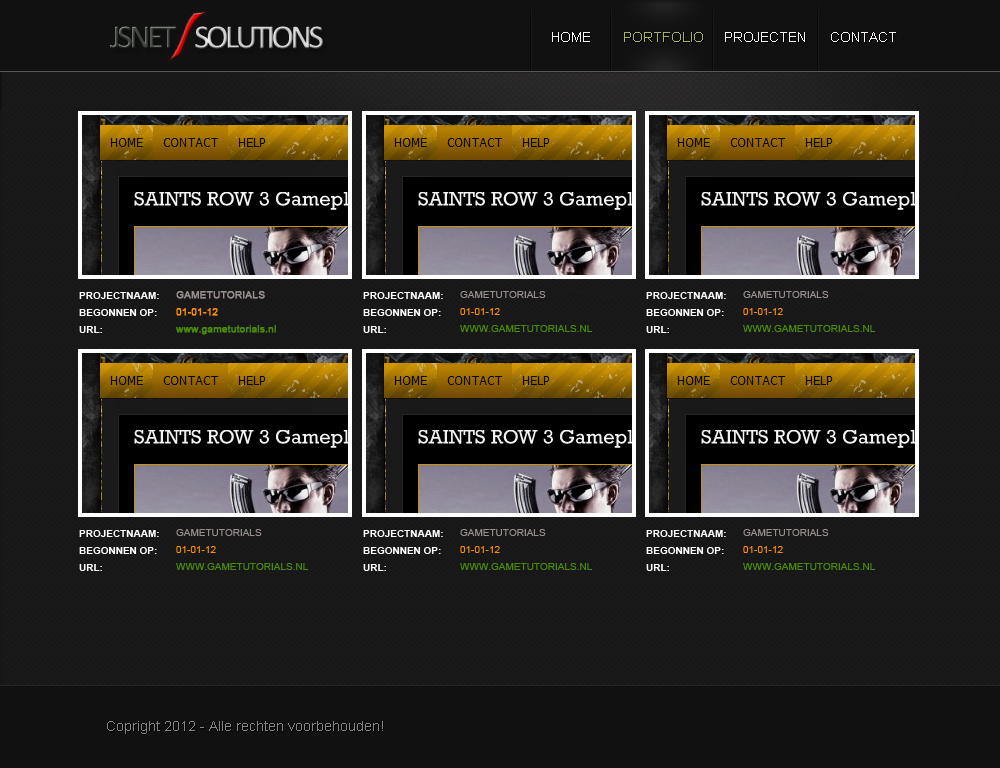Viewport: 1000px width, 768px height.
Task: Follow WWW.GAMETUTORIALS.NL link under top middle project
Action: (526, 329)
